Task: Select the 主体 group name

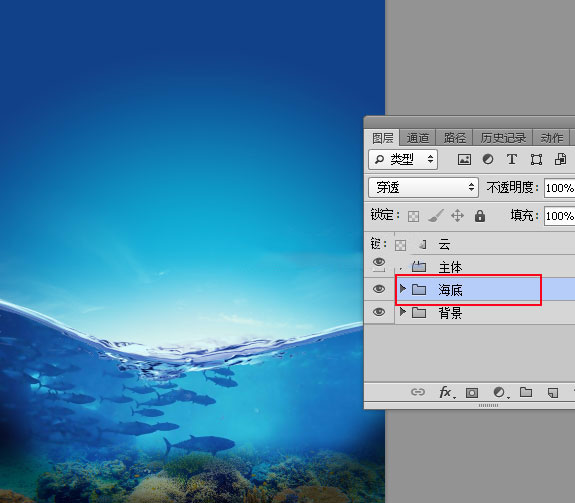Action: pyautogui.click(x=450, y=267)
